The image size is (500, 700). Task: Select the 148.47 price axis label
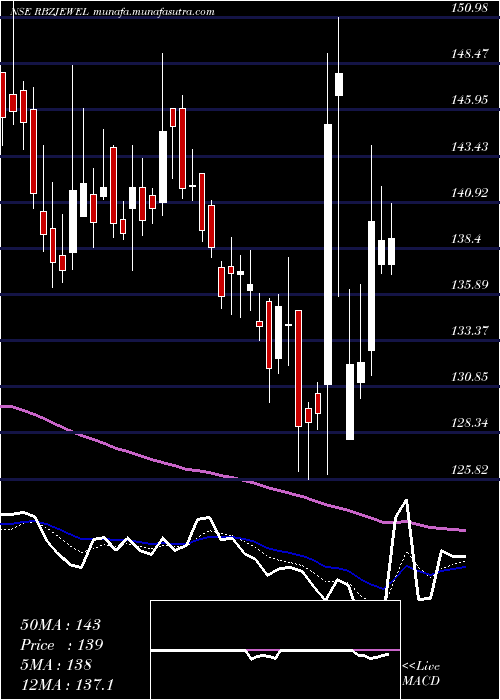[469, 54]
